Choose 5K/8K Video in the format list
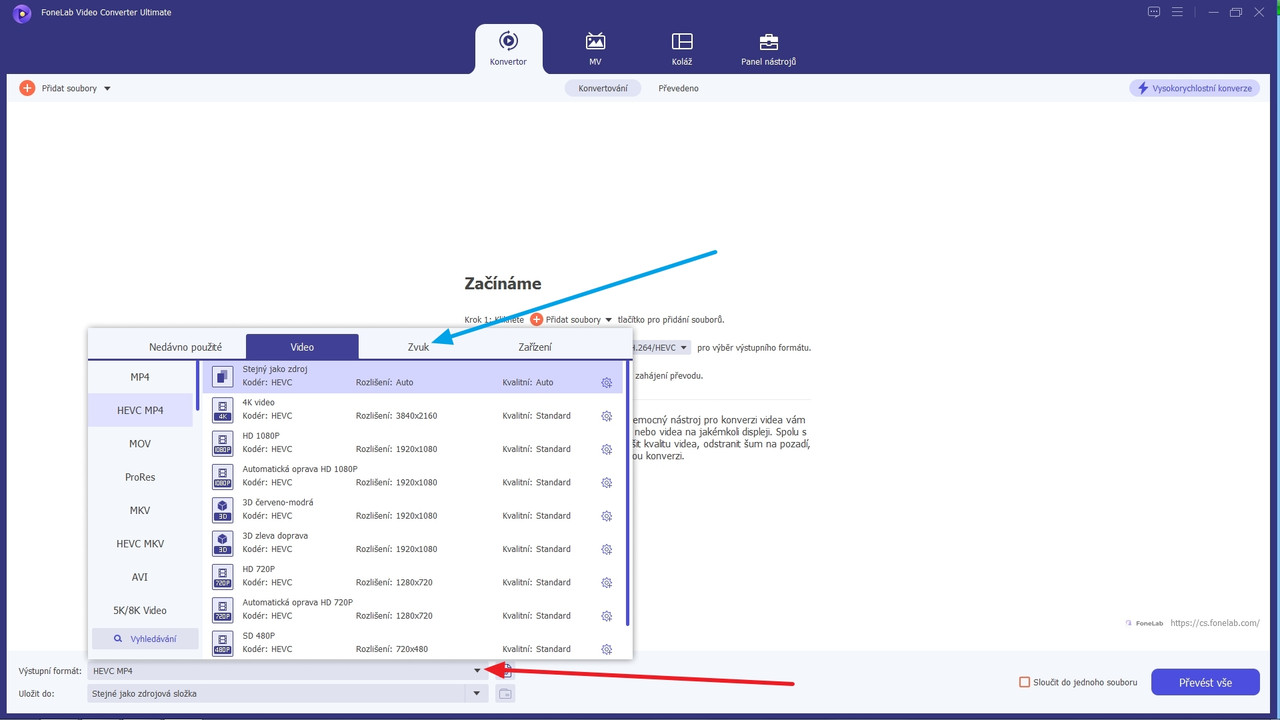This screenshot has width=1280, height=720. [x=140, y=610]
